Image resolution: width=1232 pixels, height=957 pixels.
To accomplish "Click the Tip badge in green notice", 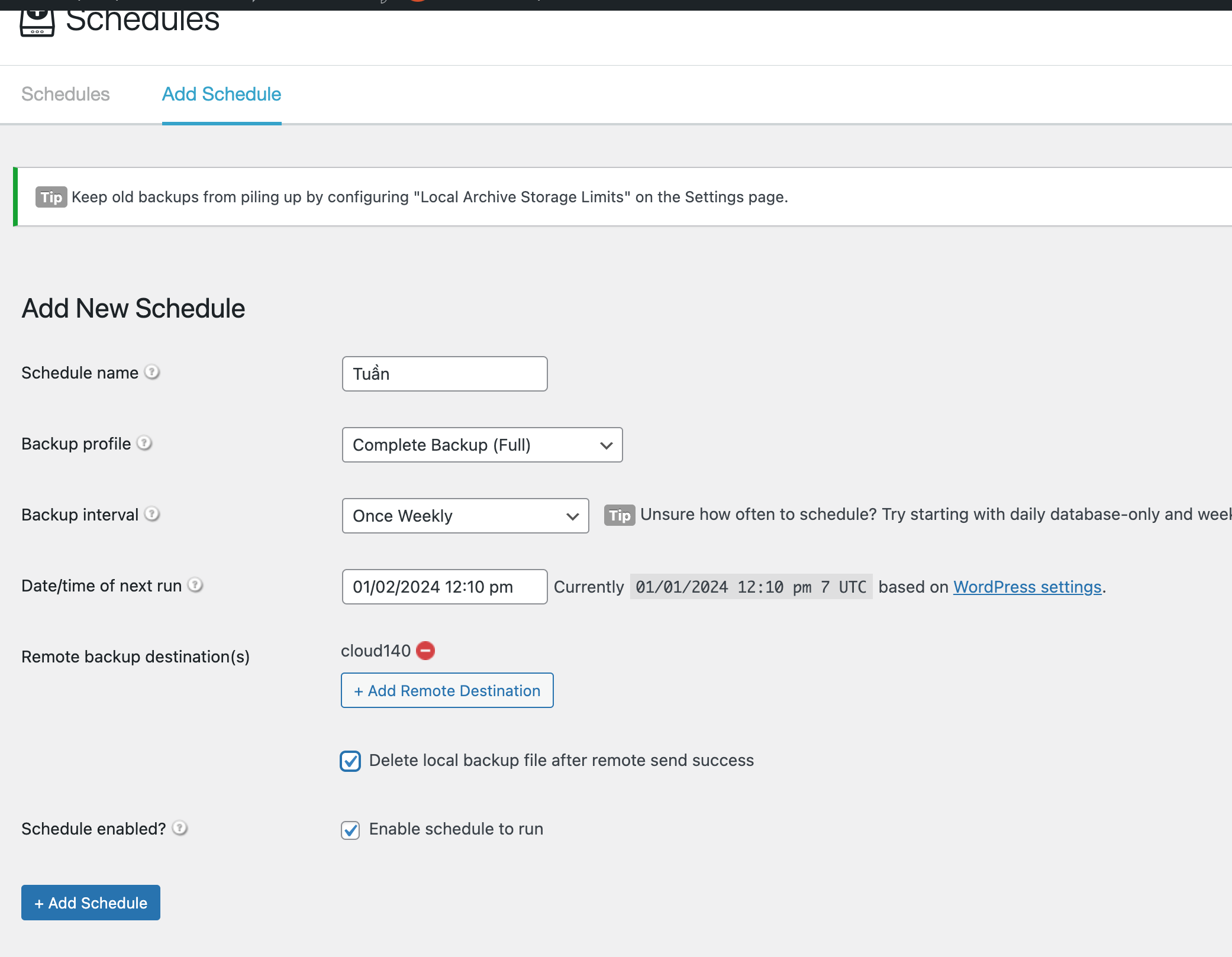I will pyautogui.click(x=51, y=197).
